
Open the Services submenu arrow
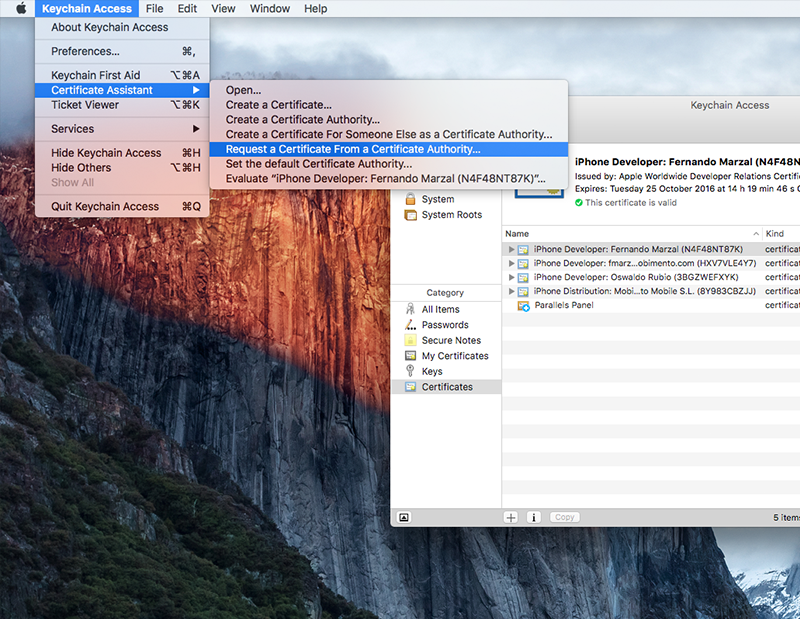pyautogui.click(x=196, y=129)
